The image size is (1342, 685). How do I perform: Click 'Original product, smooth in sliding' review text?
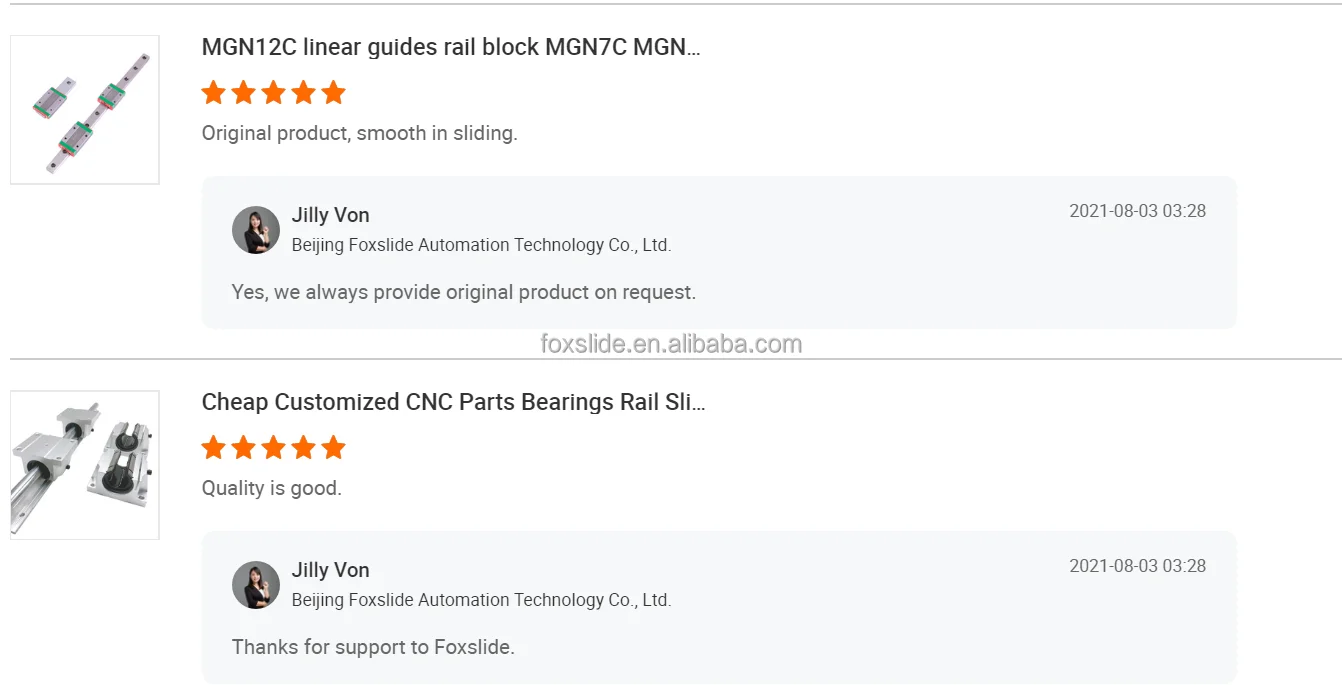pos(359,133)
